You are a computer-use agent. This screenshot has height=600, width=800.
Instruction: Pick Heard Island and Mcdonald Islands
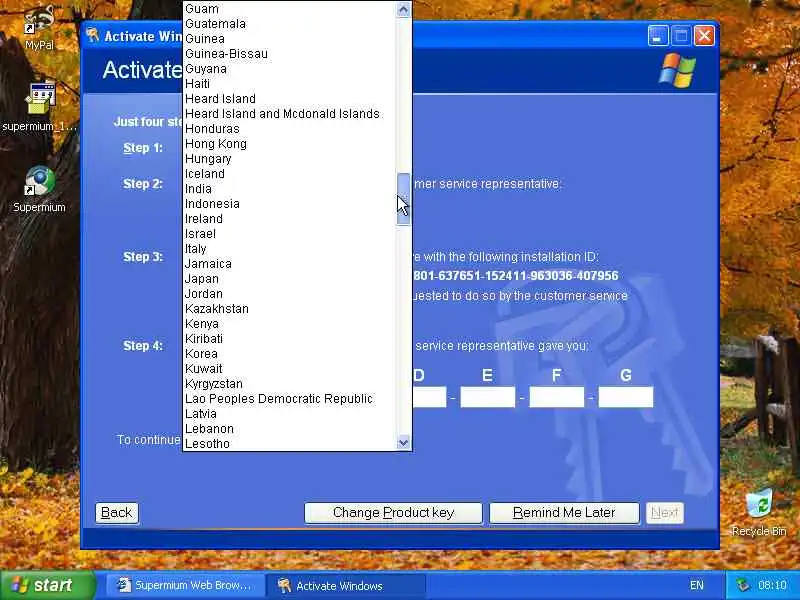click(x=290, y=114)
